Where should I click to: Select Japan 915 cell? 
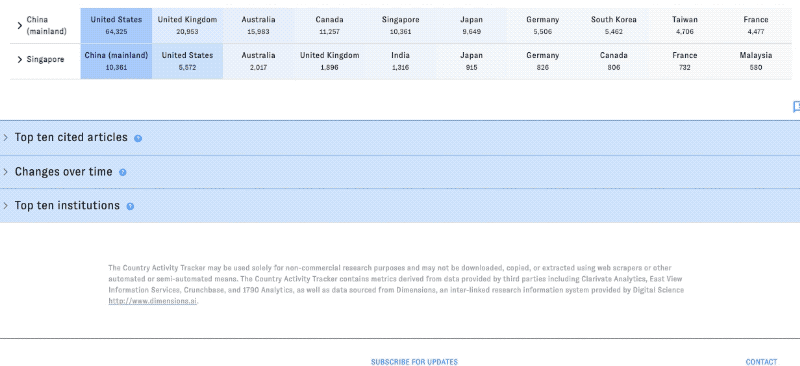[x=471, y=61]
